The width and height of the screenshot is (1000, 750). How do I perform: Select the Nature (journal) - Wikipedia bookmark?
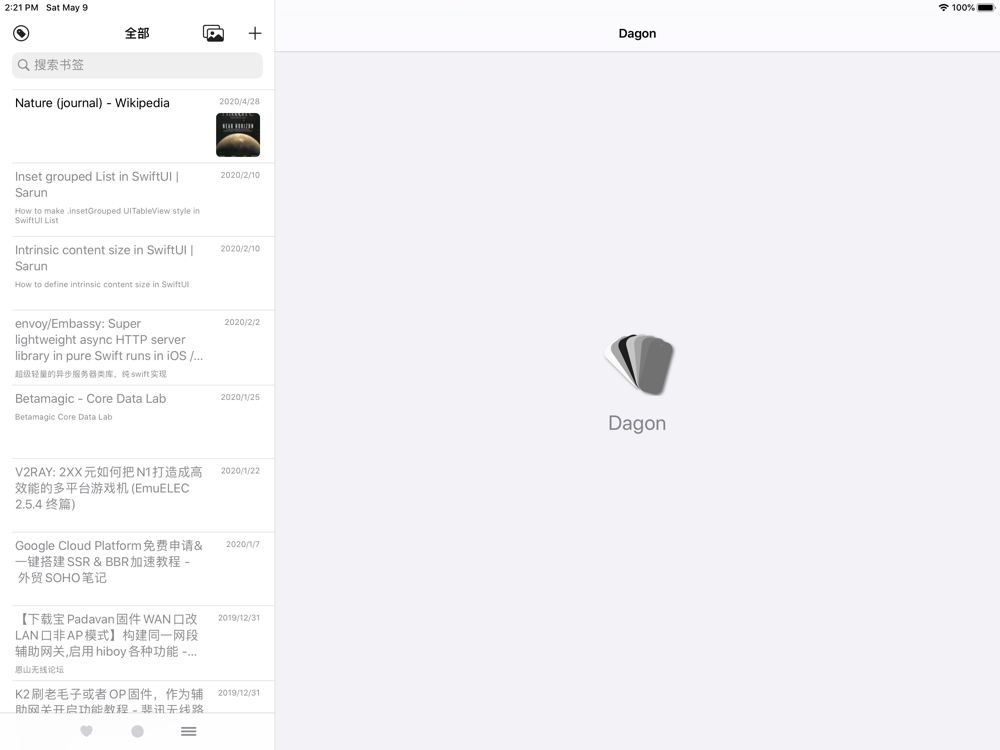[x=137, y=126]
